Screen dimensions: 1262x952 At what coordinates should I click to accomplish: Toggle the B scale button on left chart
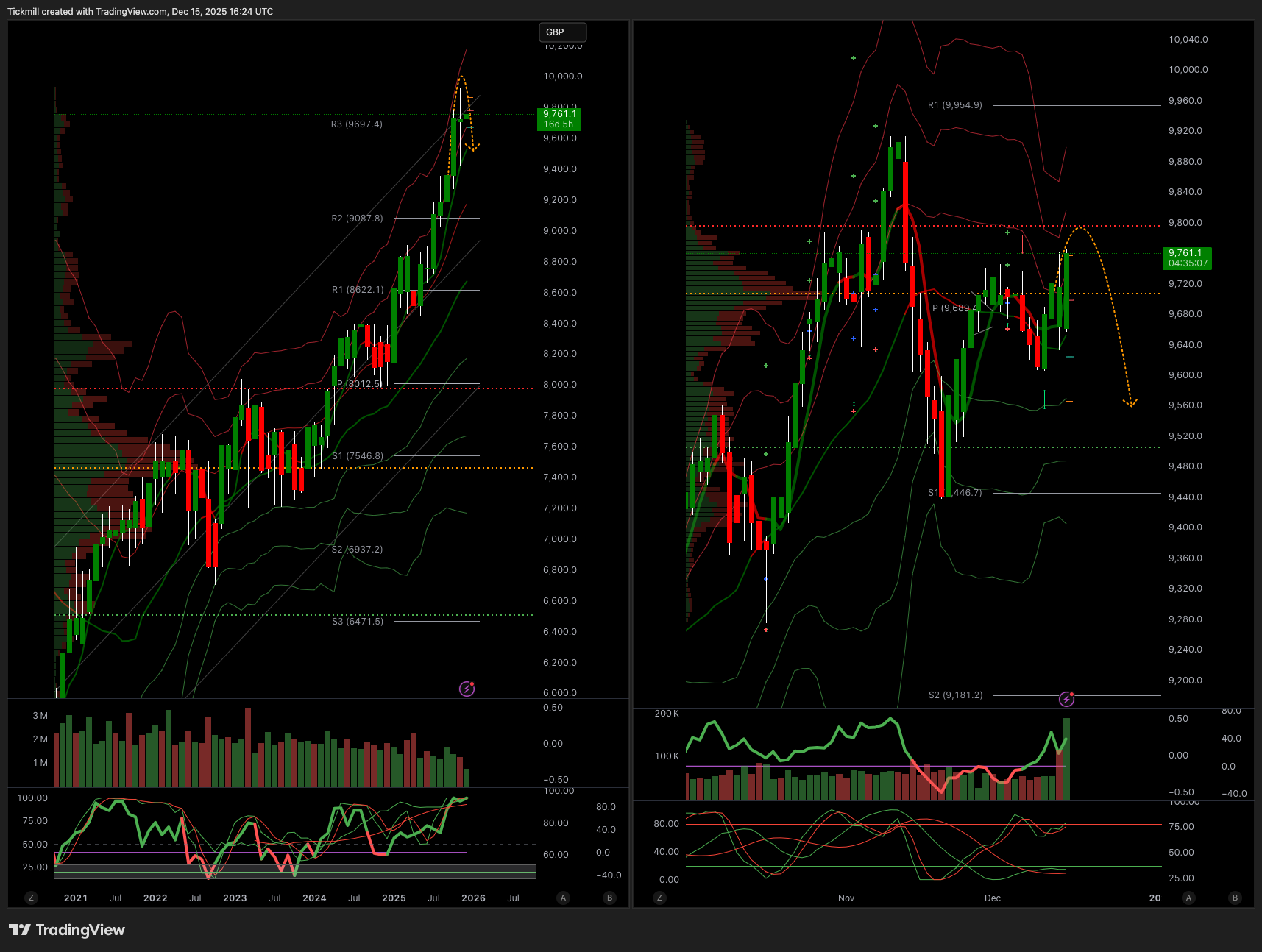coord(609,898)
